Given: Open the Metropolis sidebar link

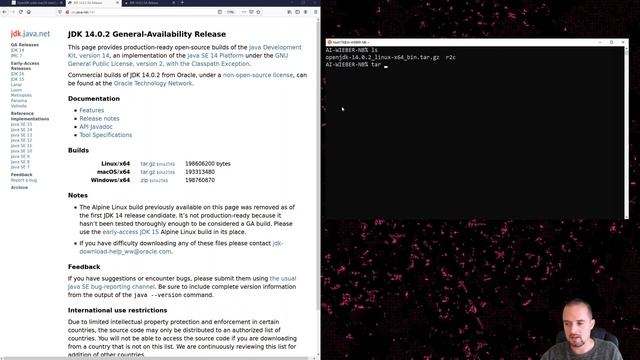Looking at the screenshot, I should 21,95.
